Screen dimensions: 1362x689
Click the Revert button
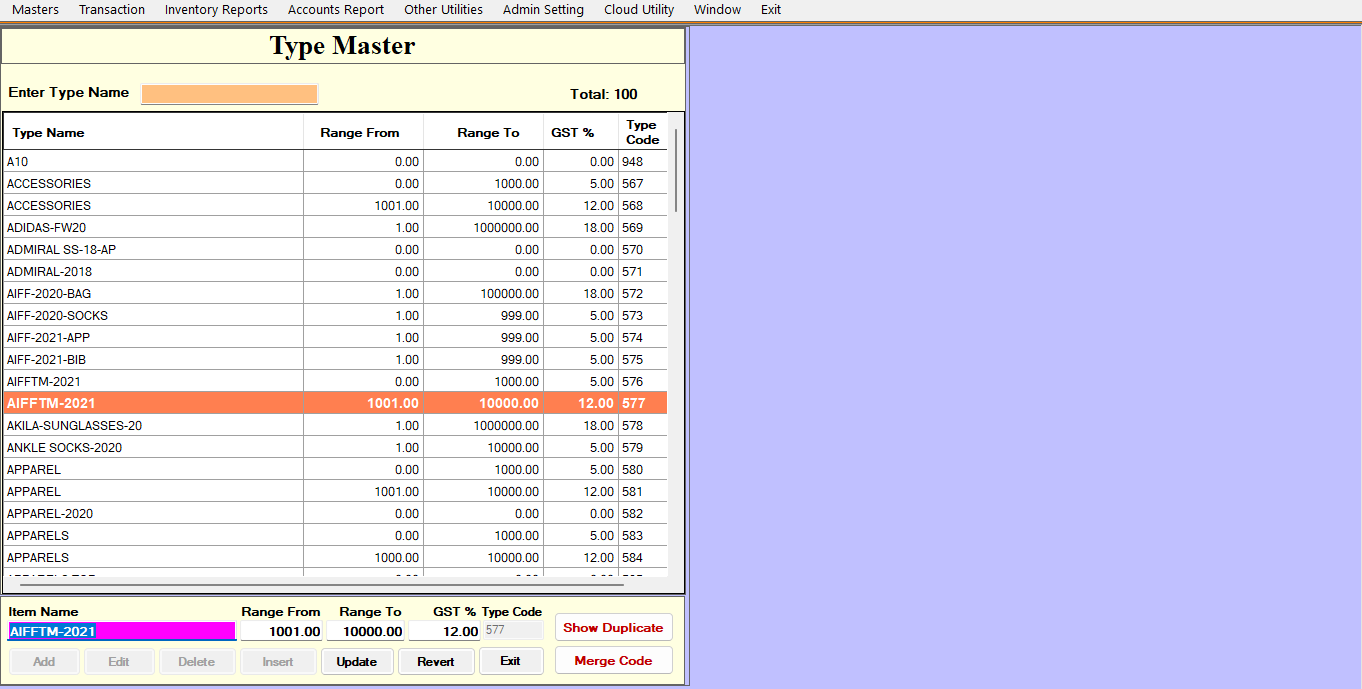coord(436,662)
